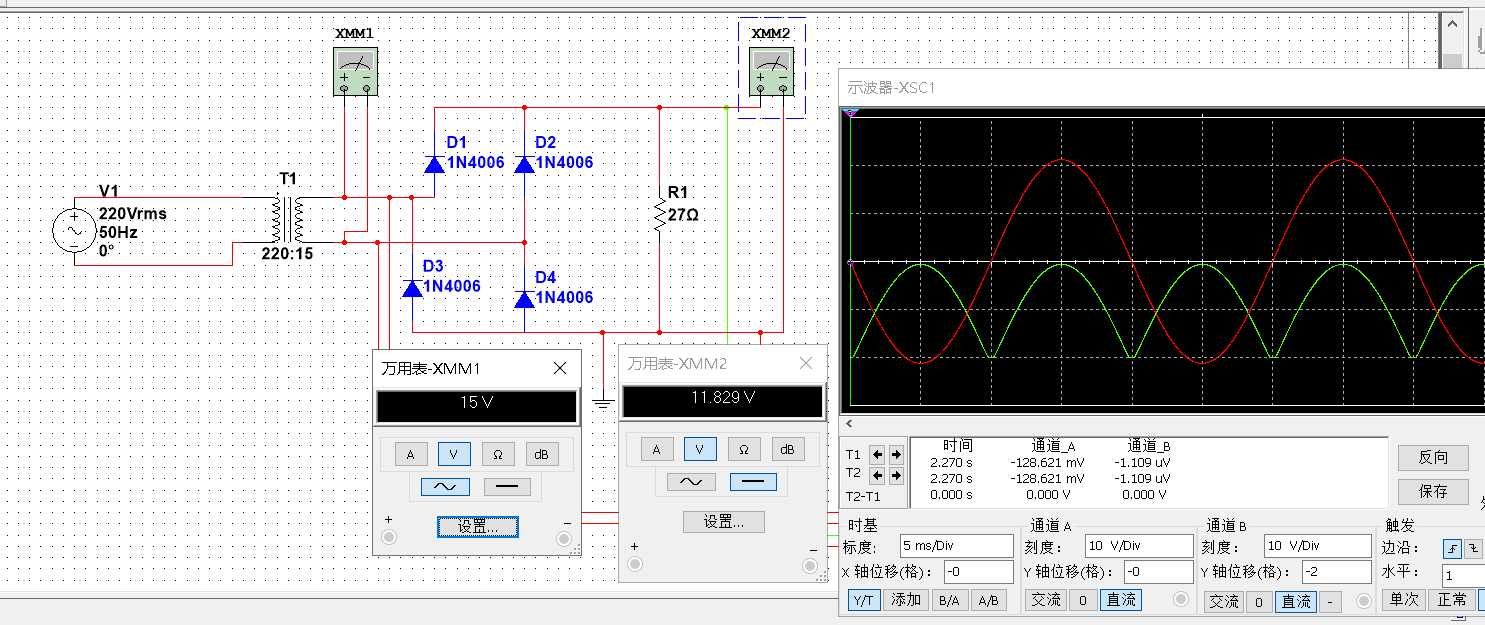The width and height of the screenshot is (1485, 625).
Task: Switch XMM1 to dB mode
Action: pyautogui.click(x=542, y=454)
